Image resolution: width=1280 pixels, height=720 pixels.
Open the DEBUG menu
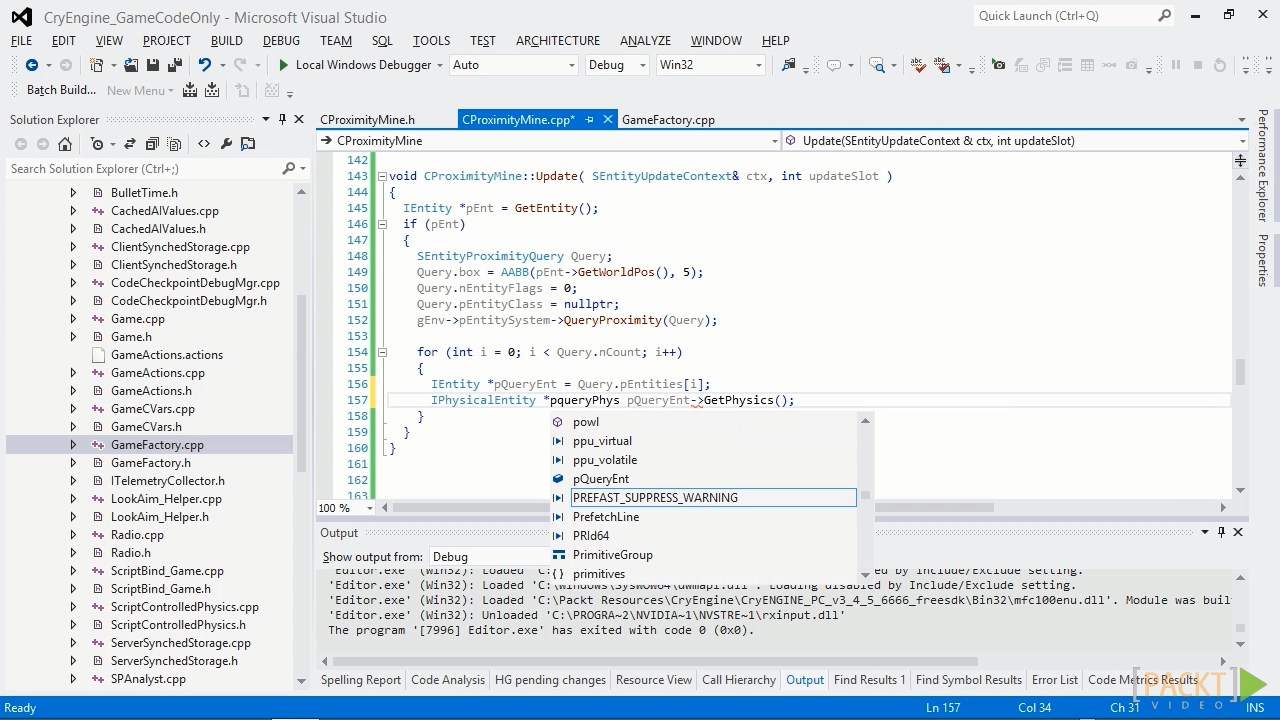281,40
